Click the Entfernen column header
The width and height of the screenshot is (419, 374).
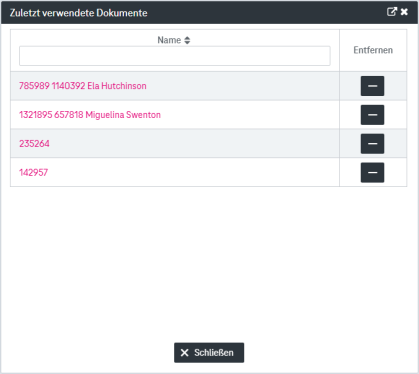[x=373, y=50]
